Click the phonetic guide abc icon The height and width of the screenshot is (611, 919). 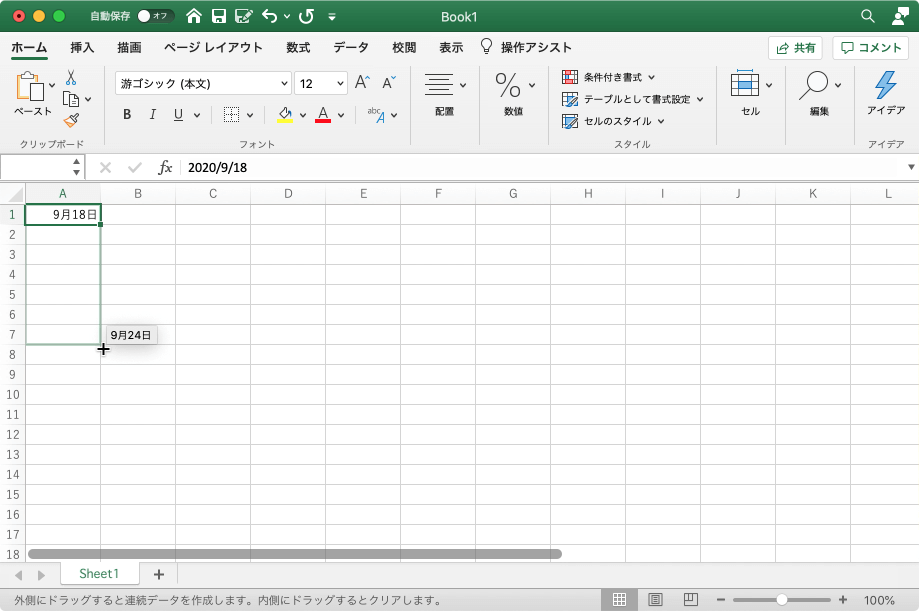click(376, 114)
